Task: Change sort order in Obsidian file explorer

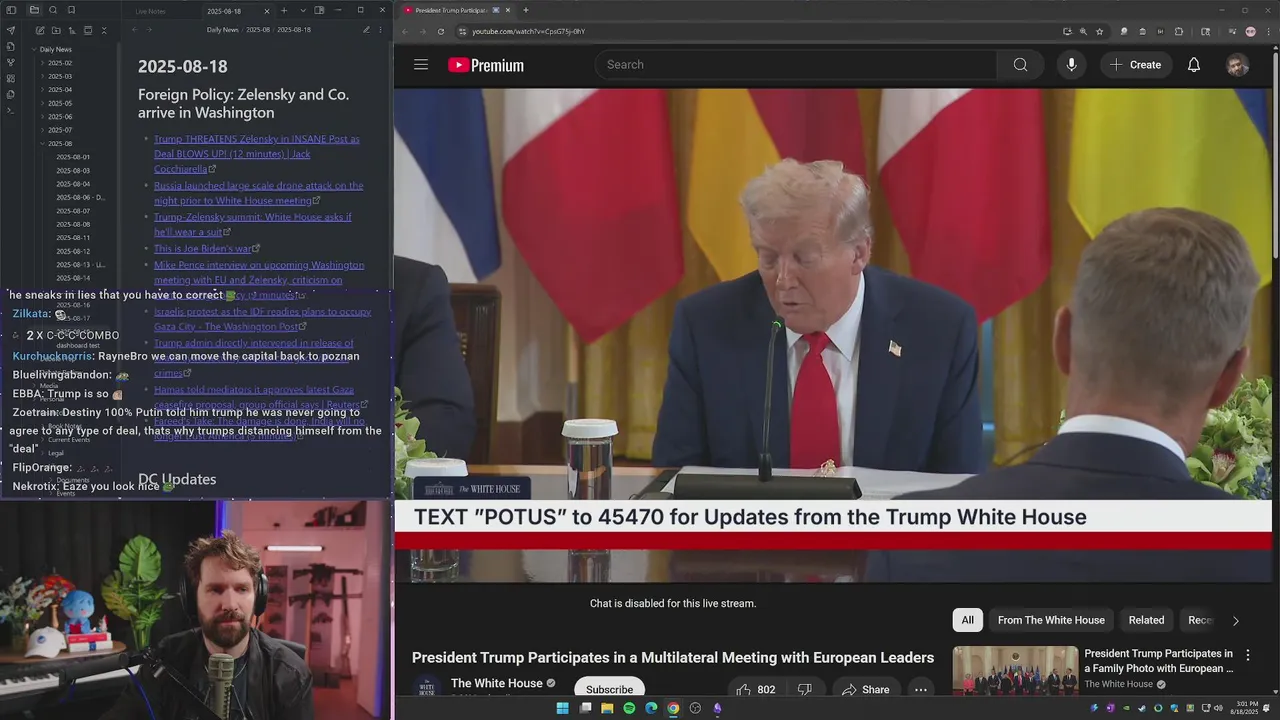Action: tap(72, 30)
